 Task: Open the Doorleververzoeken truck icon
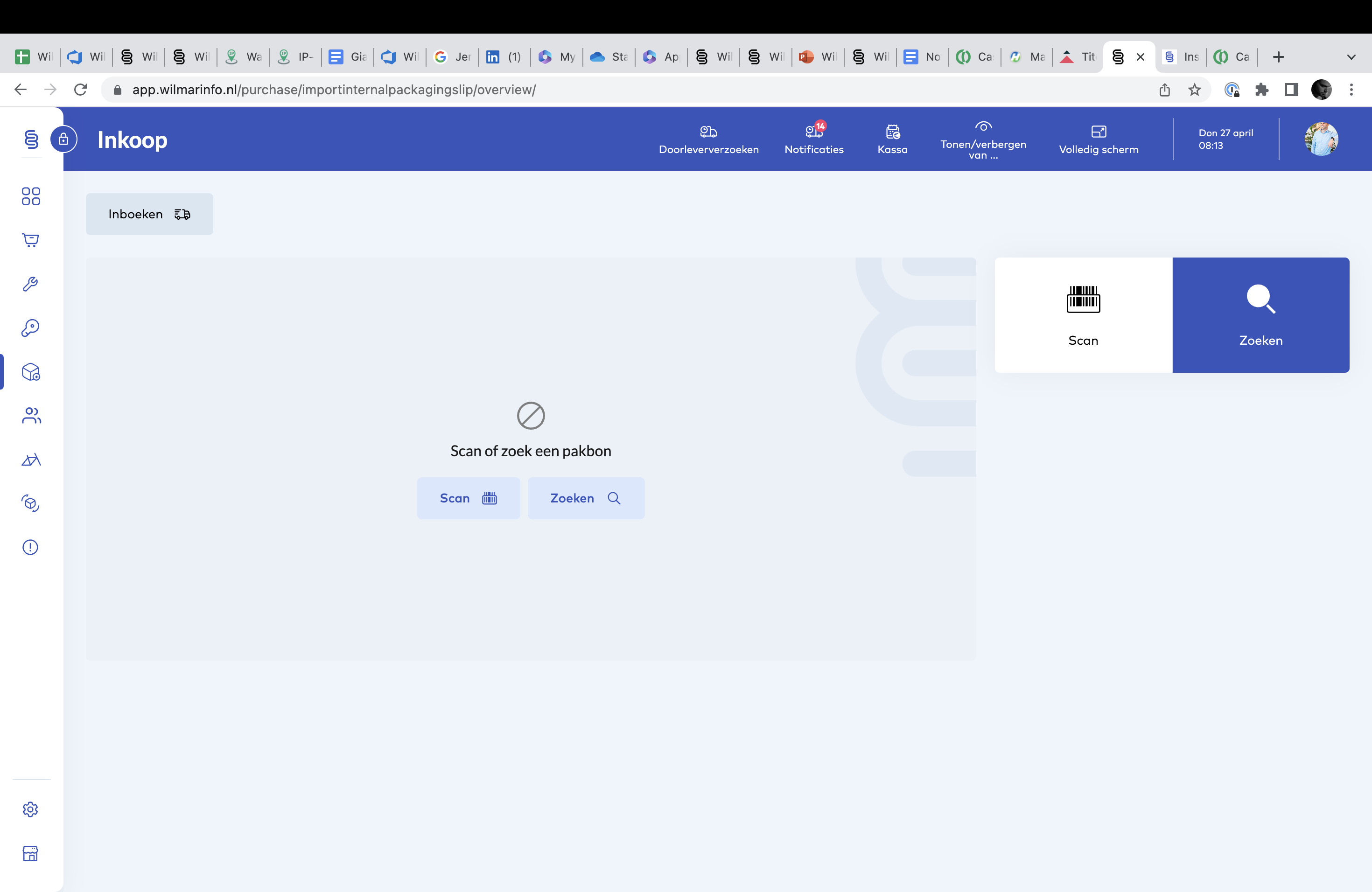[x=708, y=132]
